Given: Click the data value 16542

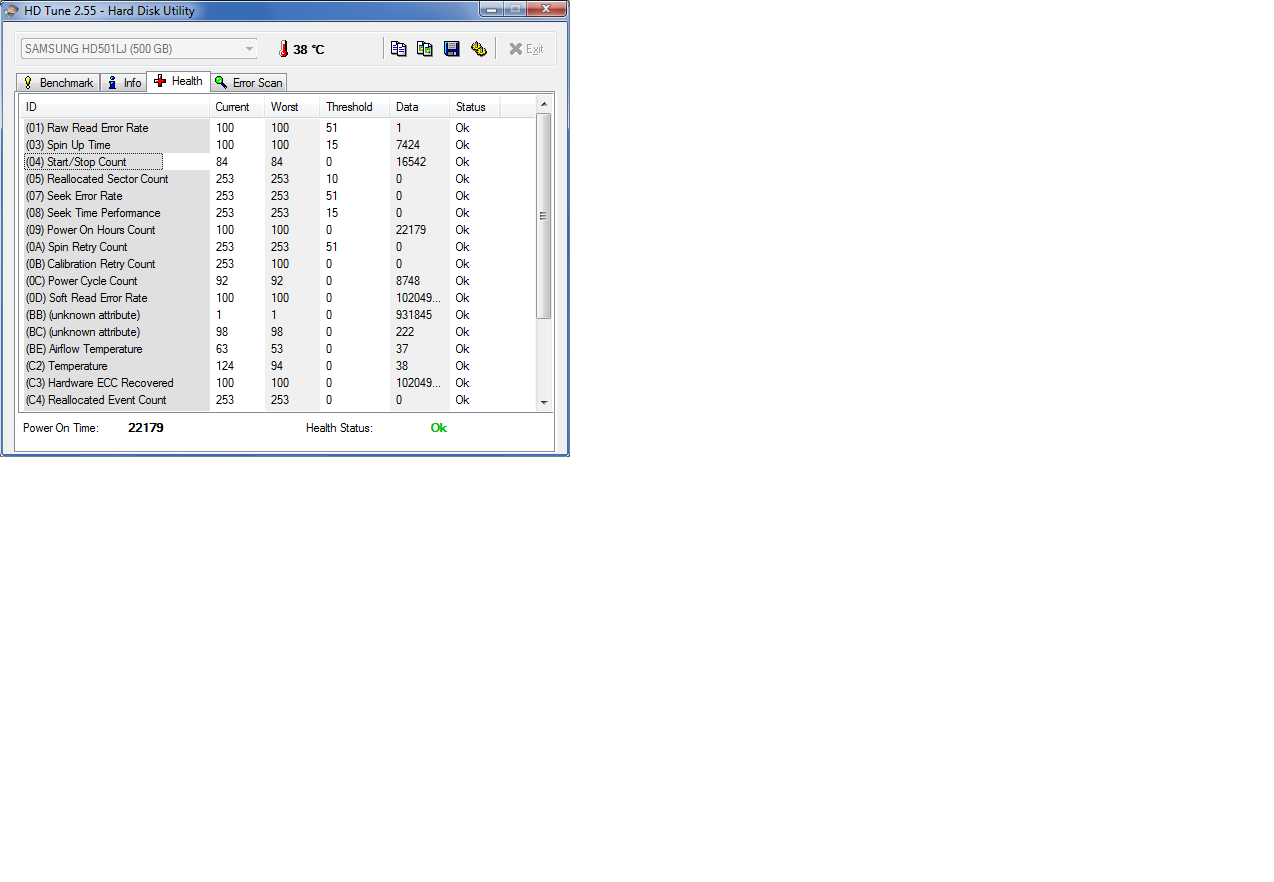Looking at the screenshot, I should click(411, 162).
